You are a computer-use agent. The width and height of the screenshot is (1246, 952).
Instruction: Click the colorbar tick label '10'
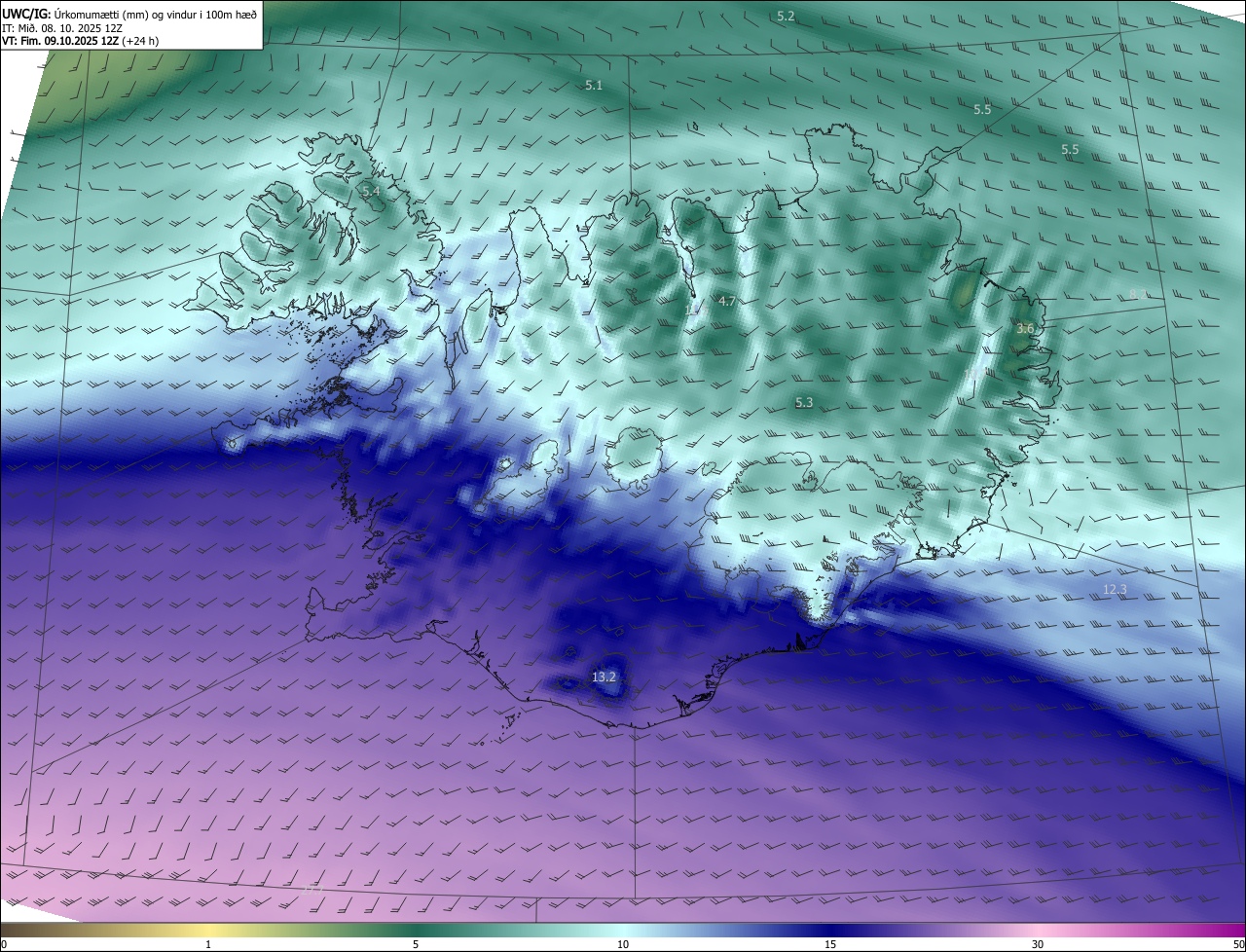(623, 944)
